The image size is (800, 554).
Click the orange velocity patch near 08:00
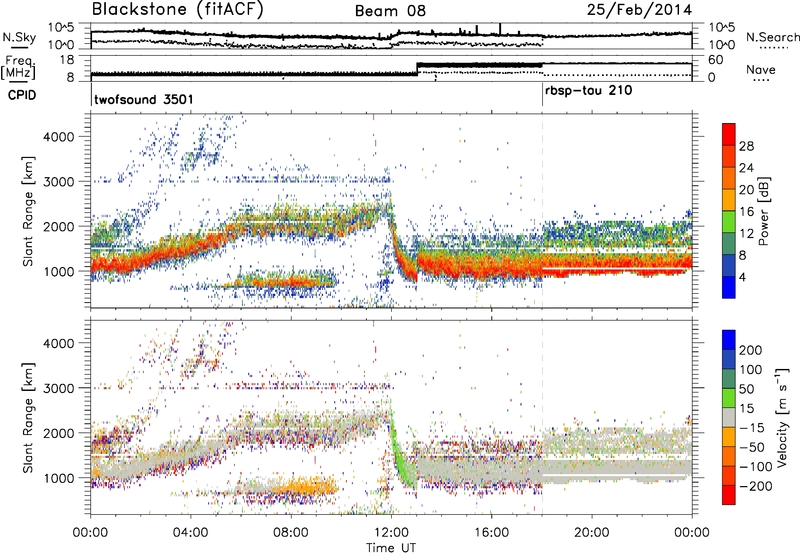pos(306,487)
